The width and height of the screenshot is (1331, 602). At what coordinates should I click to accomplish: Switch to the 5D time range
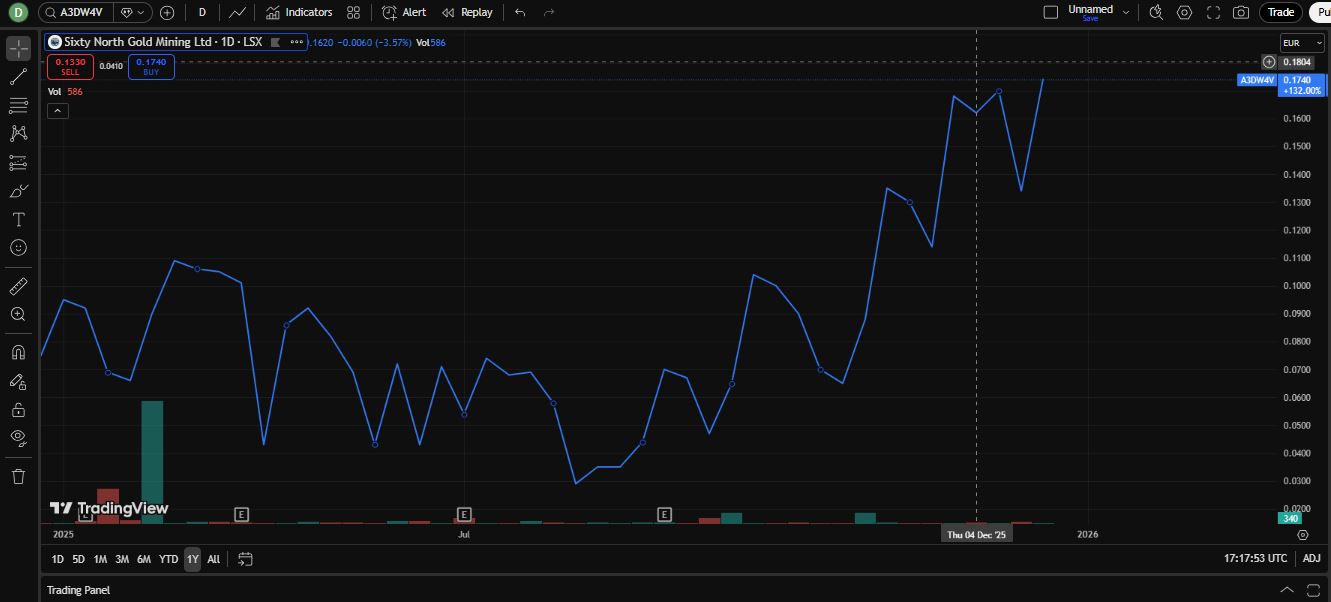pos(79,559)
